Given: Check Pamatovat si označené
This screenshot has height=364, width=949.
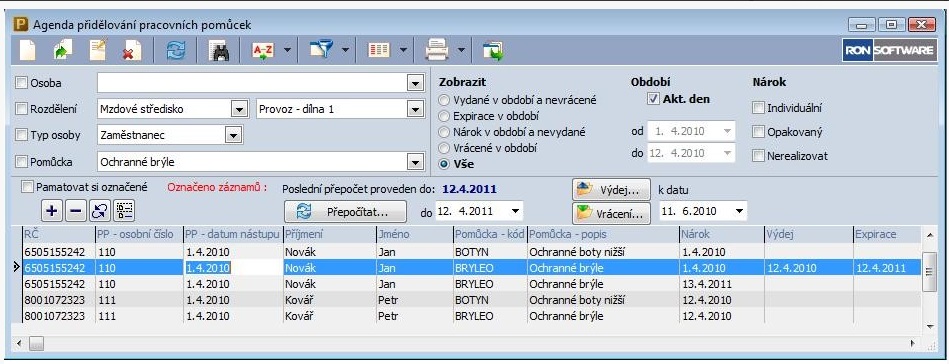Looking at the screenshot, I should coord(27,187).
